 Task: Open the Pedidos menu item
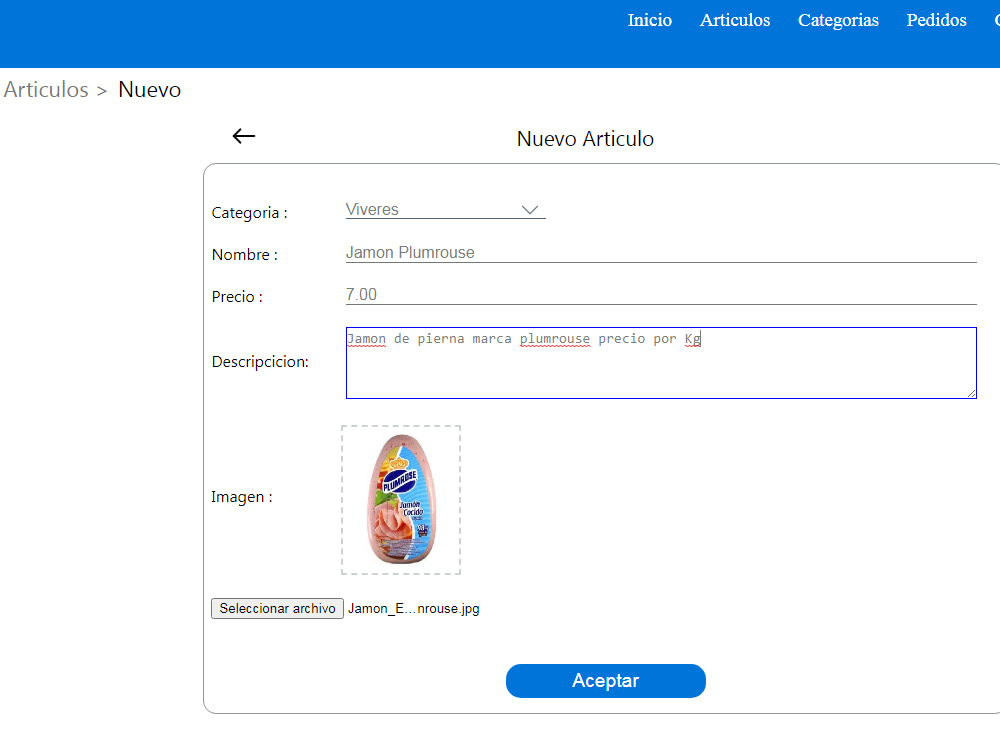tap(936, 20)
